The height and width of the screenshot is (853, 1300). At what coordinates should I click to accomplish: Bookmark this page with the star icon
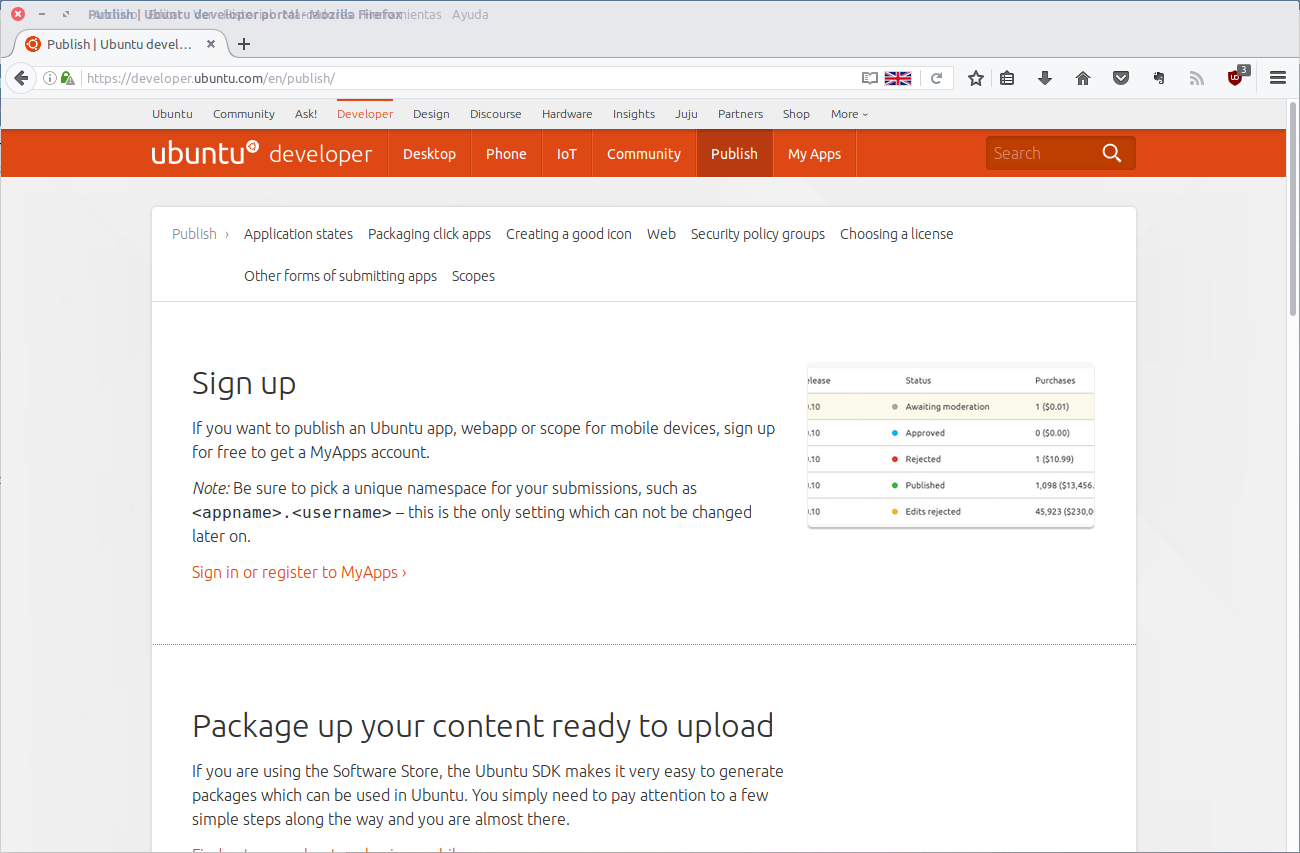click(976, 78)
